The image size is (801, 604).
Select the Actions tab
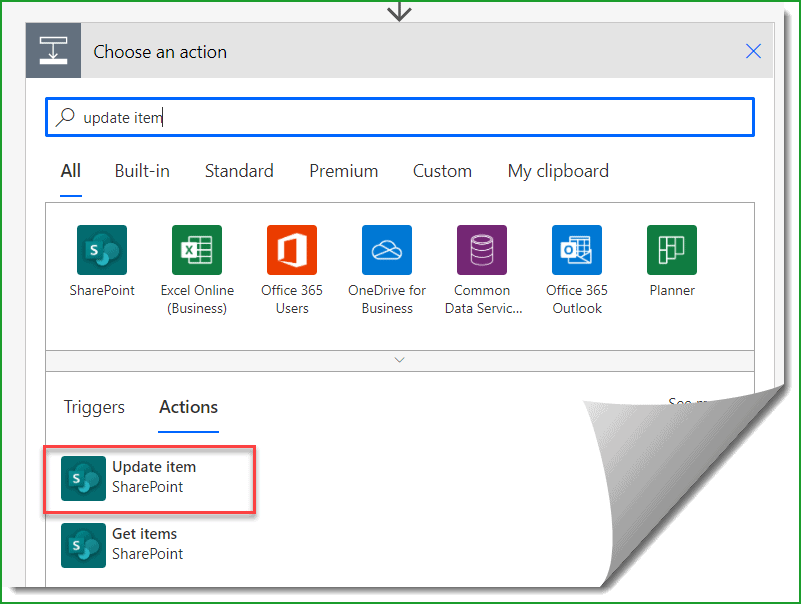pyautogui.click(x=189, y=407)
